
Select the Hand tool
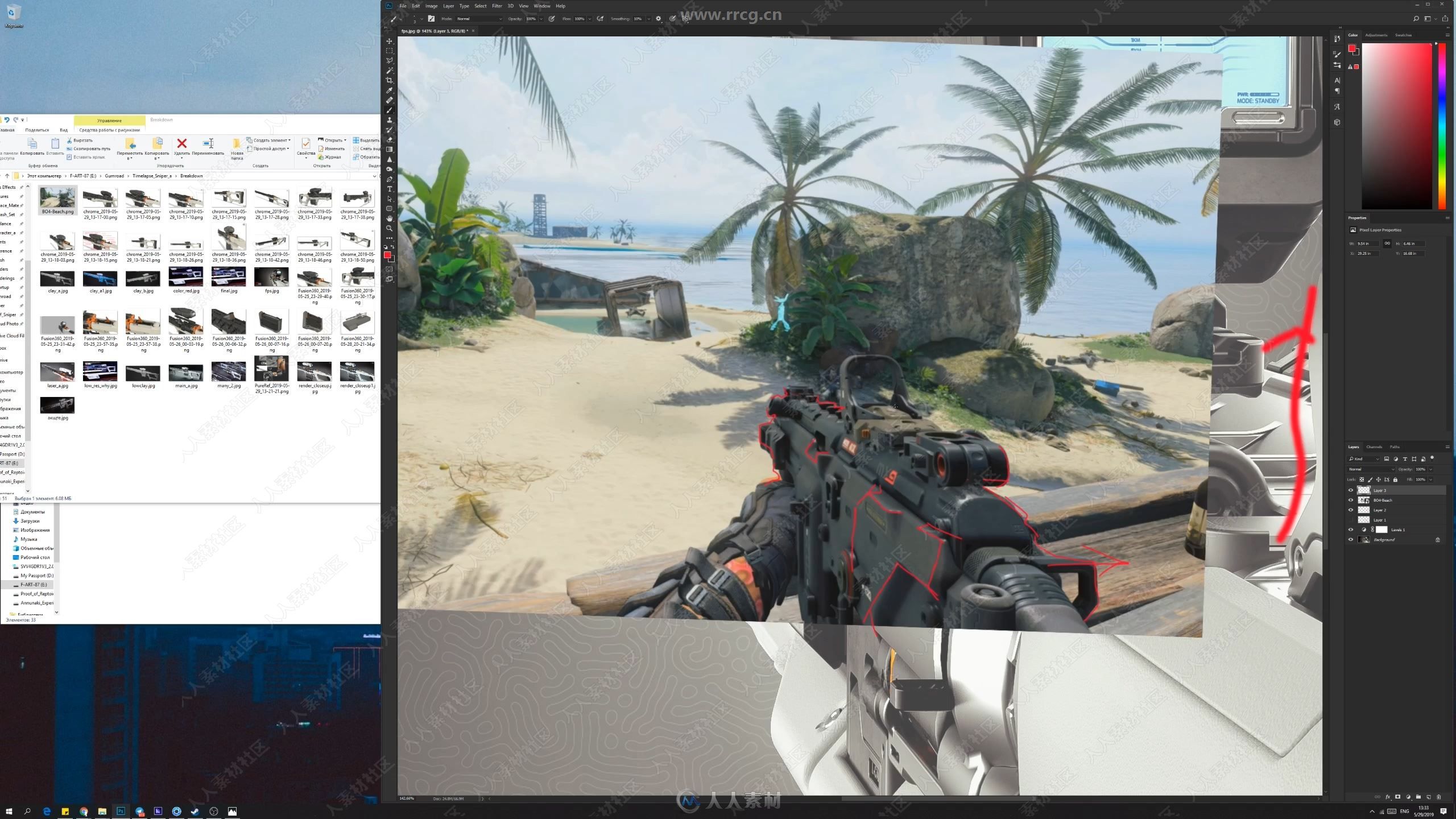[390, 218]
